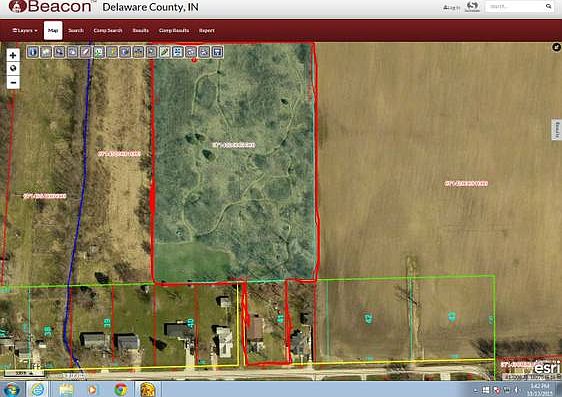This screenshot has height=397, width=562.
Task: Click inside the header search field
Action: pos(515,6)
